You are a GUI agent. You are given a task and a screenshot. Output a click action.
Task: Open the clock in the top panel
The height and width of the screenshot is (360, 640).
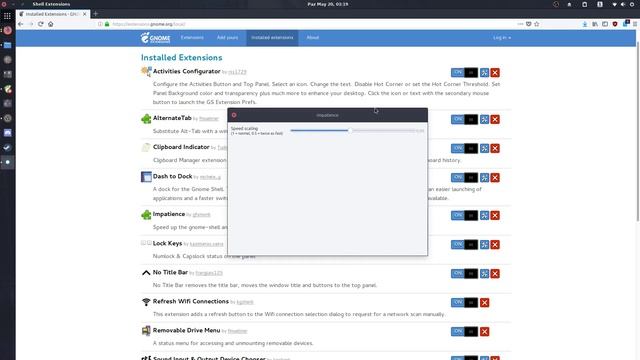(x=328, y=4)
